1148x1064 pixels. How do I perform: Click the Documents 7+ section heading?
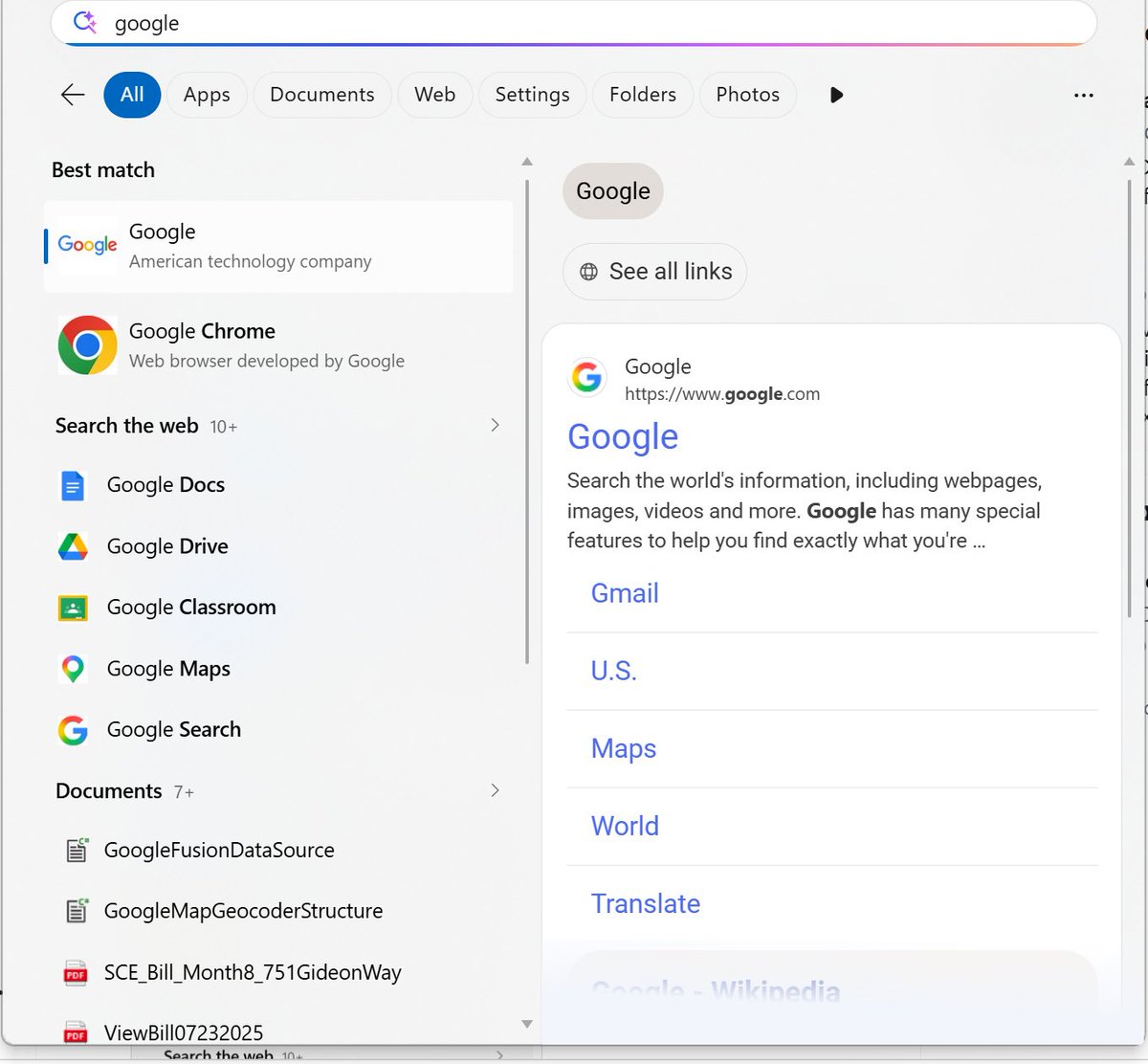click(124, 791)
